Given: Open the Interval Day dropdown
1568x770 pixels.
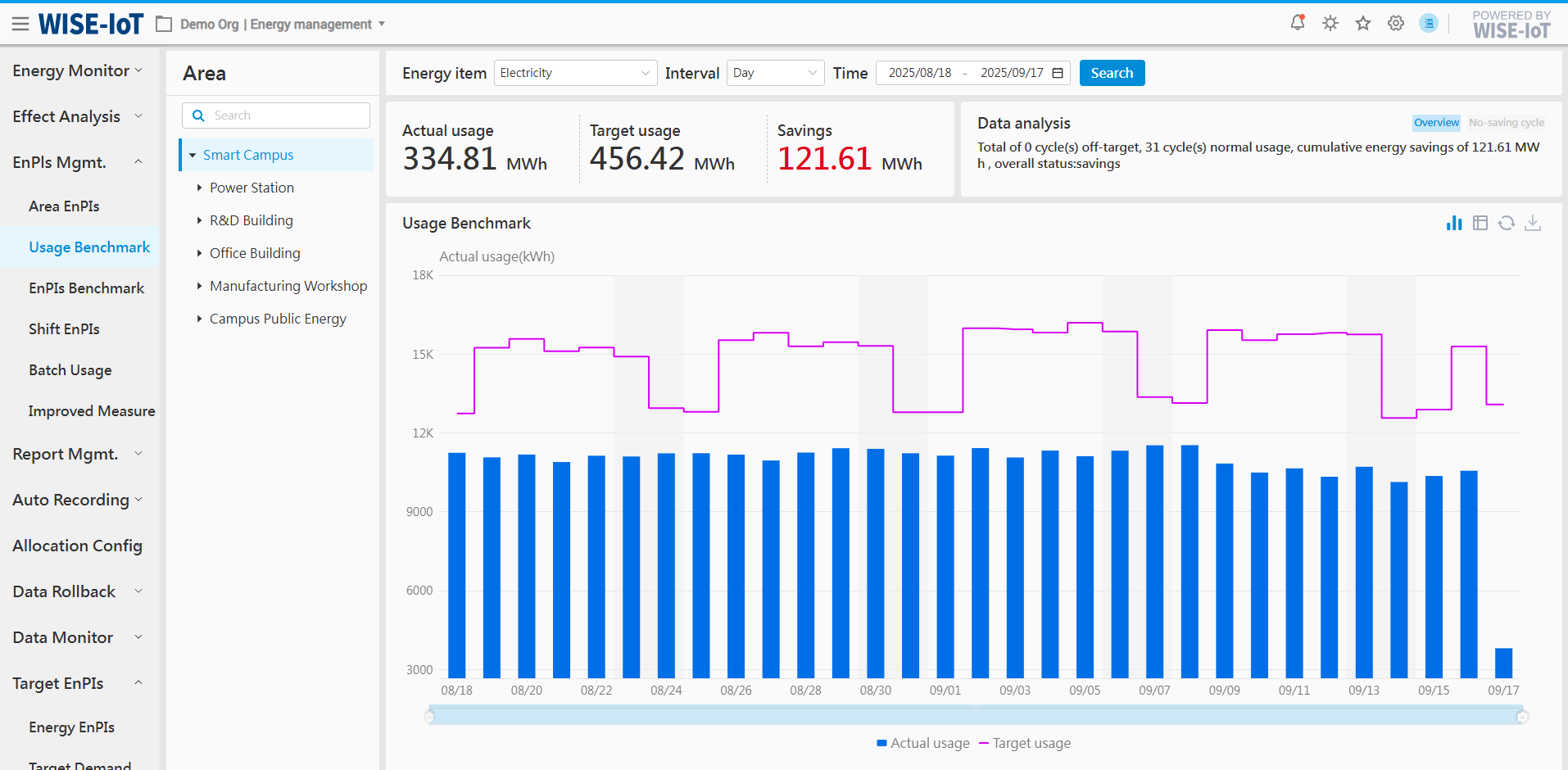Looking at the screenshot, I should pyautogui.click(x=775, y=73).
